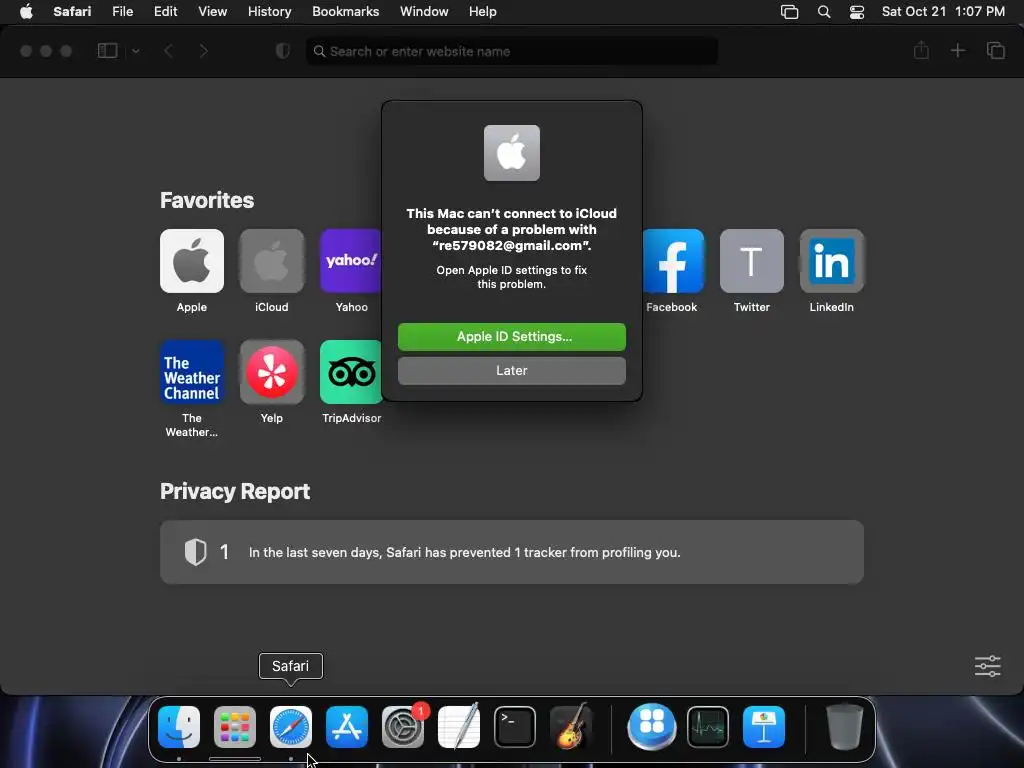Viewport: 1024px width, 768px height.
Task: Expand the sidebar tab group dropdown arrow
Action: point(135,51)
